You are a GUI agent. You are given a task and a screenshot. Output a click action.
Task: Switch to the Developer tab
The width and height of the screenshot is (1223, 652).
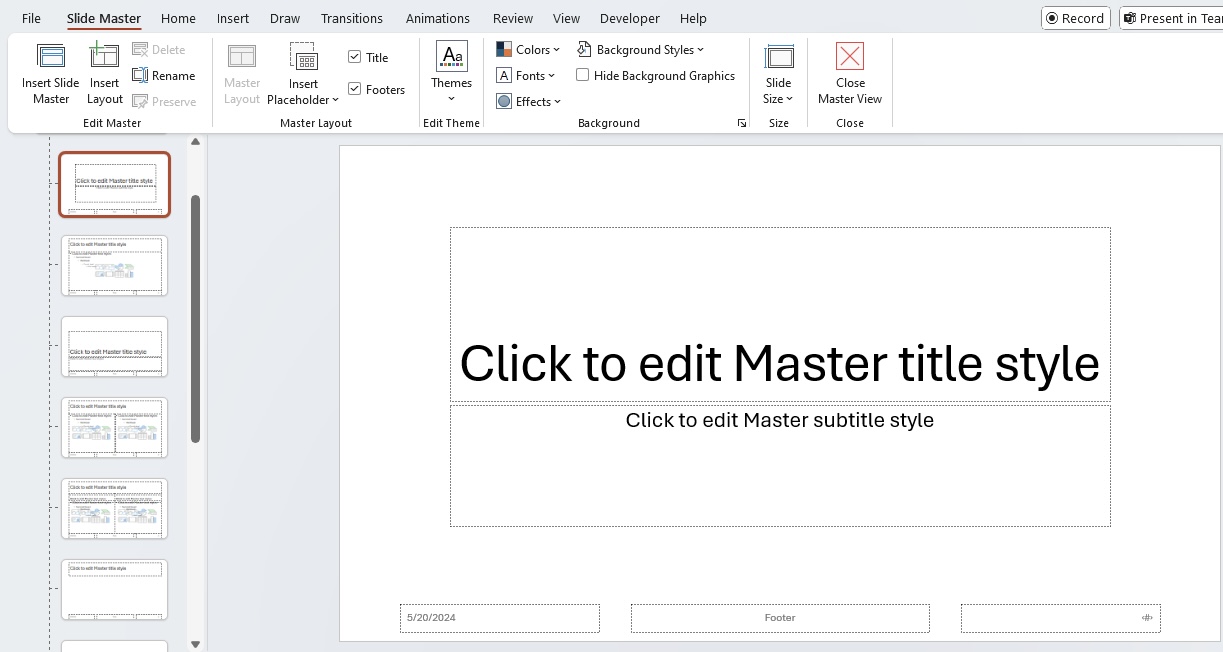[x=630, y=18]
